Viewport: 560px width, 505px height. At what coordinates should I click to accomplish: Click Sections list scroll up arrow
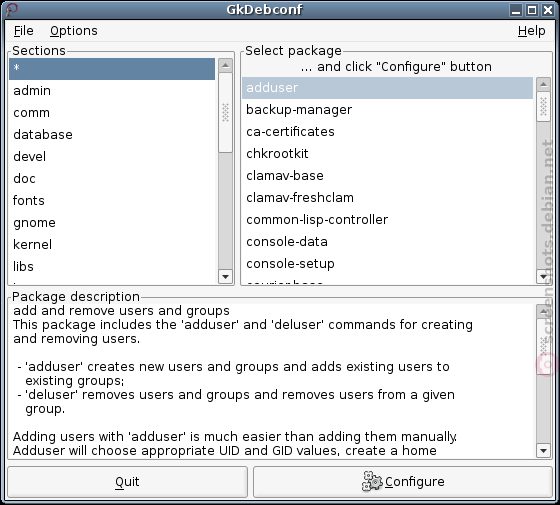pyautogui.click(x=225, y=65)
